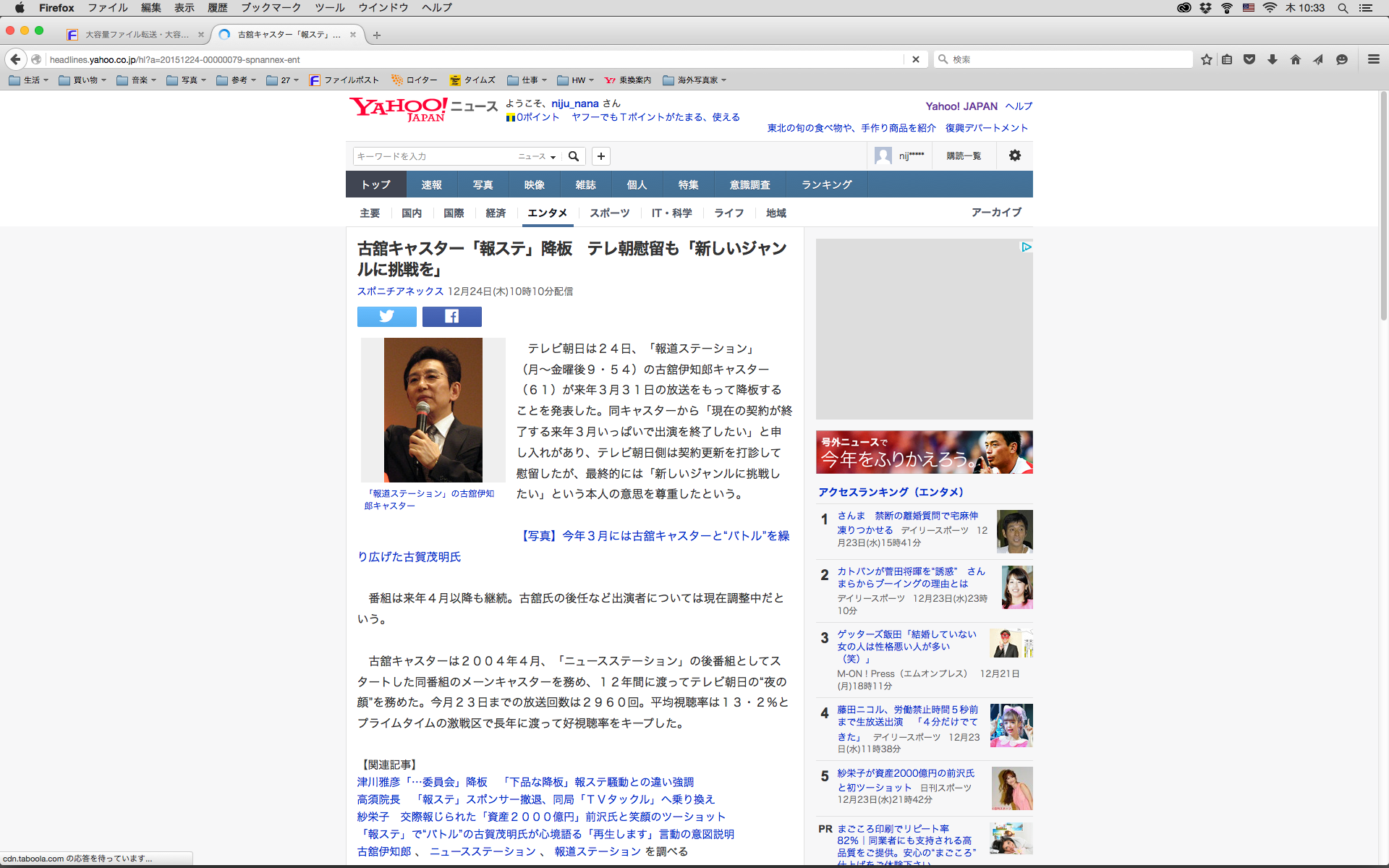Expand the ニュース search category dropdown
This screenshot has width=1389, height=868.
click(537, 156)
